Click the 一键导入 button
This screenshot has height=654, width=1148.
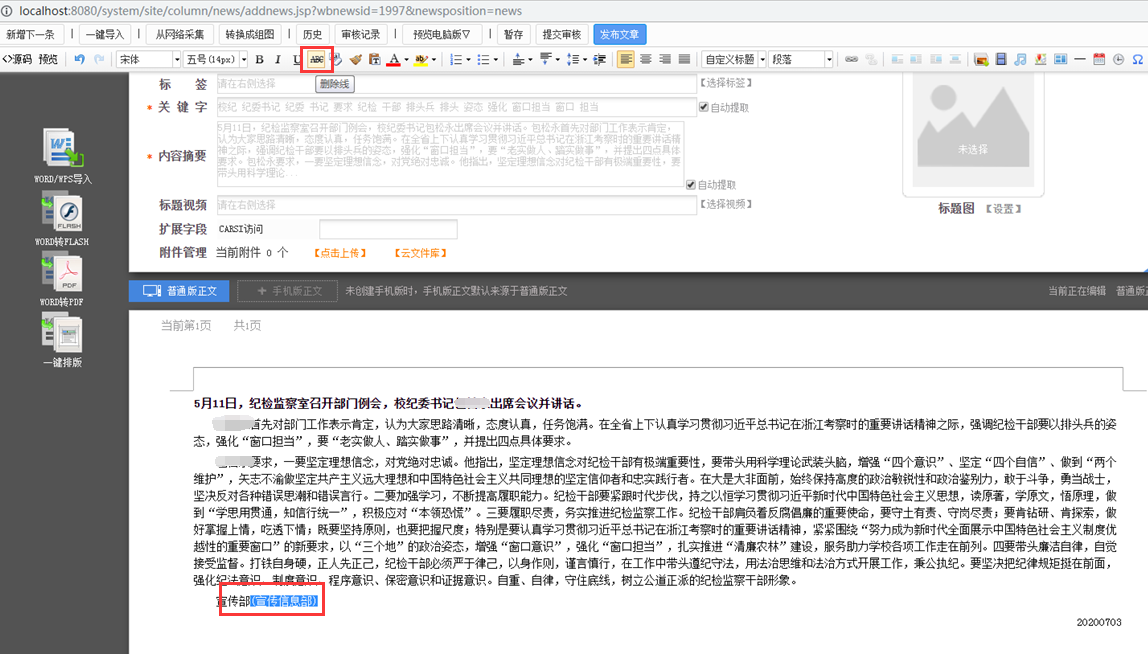pos(105,34)
